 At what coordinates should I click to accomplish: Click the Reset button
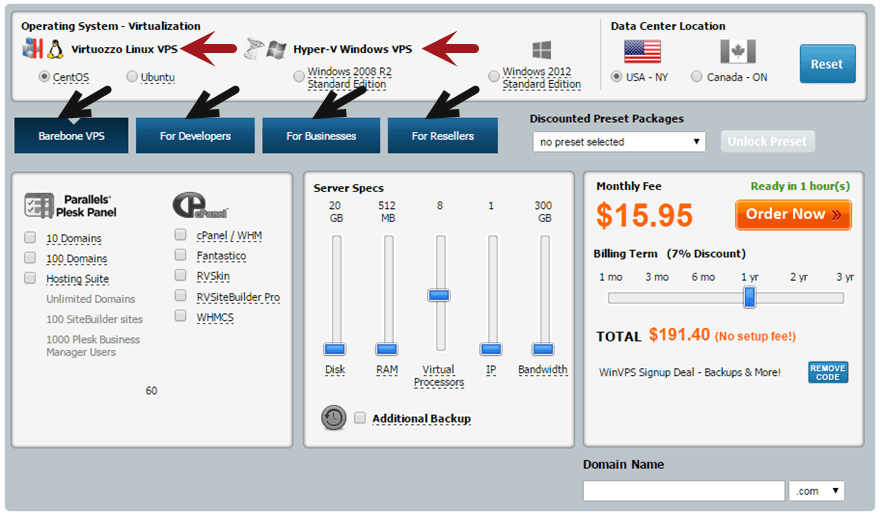(827, 64)
